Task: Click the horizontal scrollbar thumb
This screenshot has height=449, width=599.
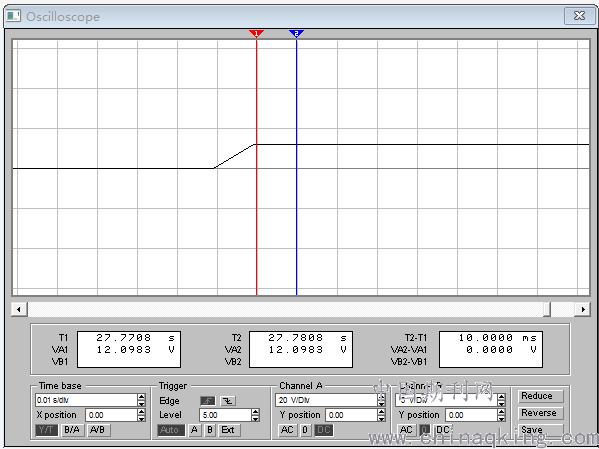Action: click(547, 309)
